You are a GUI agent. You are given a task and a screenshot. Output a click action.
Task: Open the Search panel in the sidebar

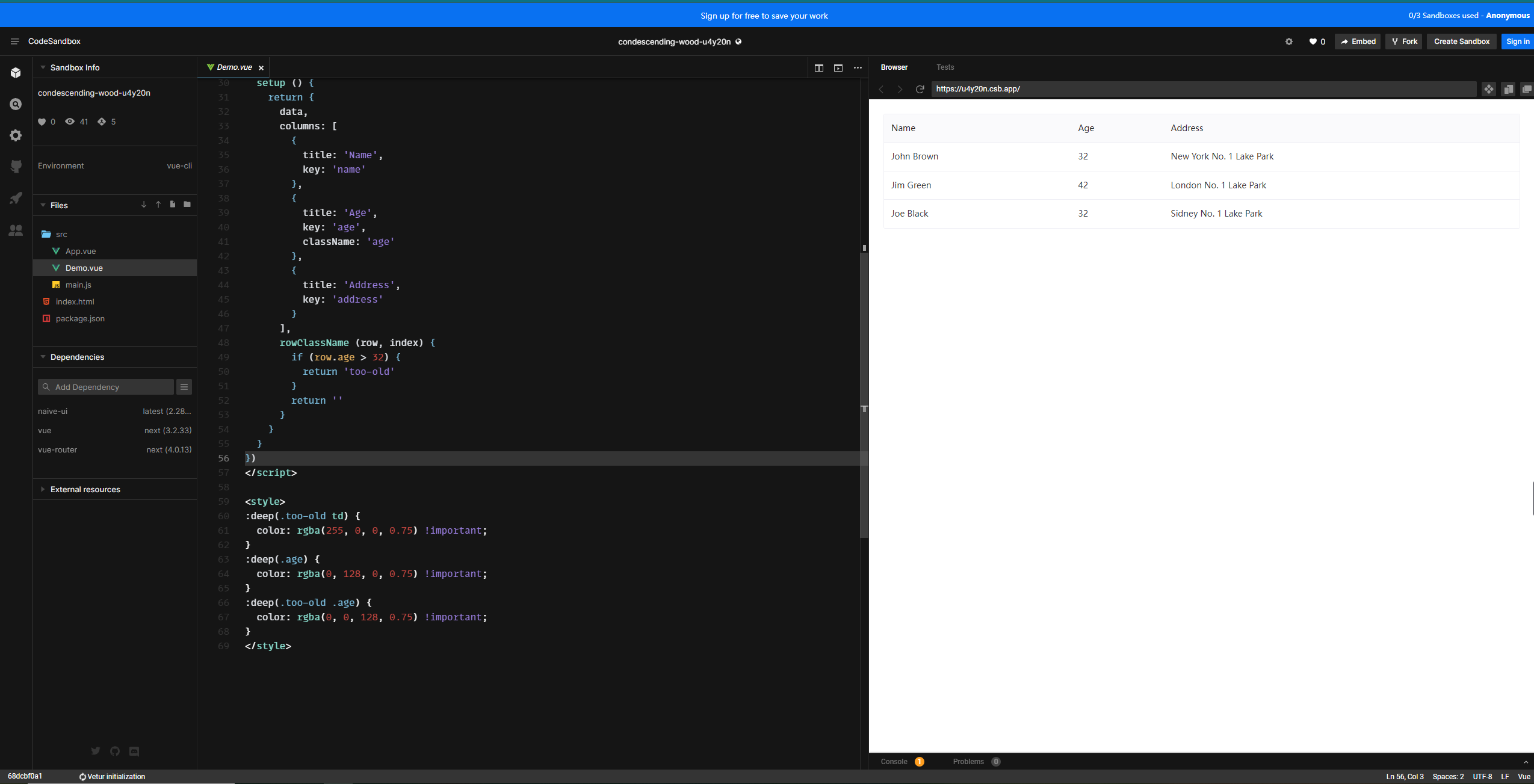[16, 103]
